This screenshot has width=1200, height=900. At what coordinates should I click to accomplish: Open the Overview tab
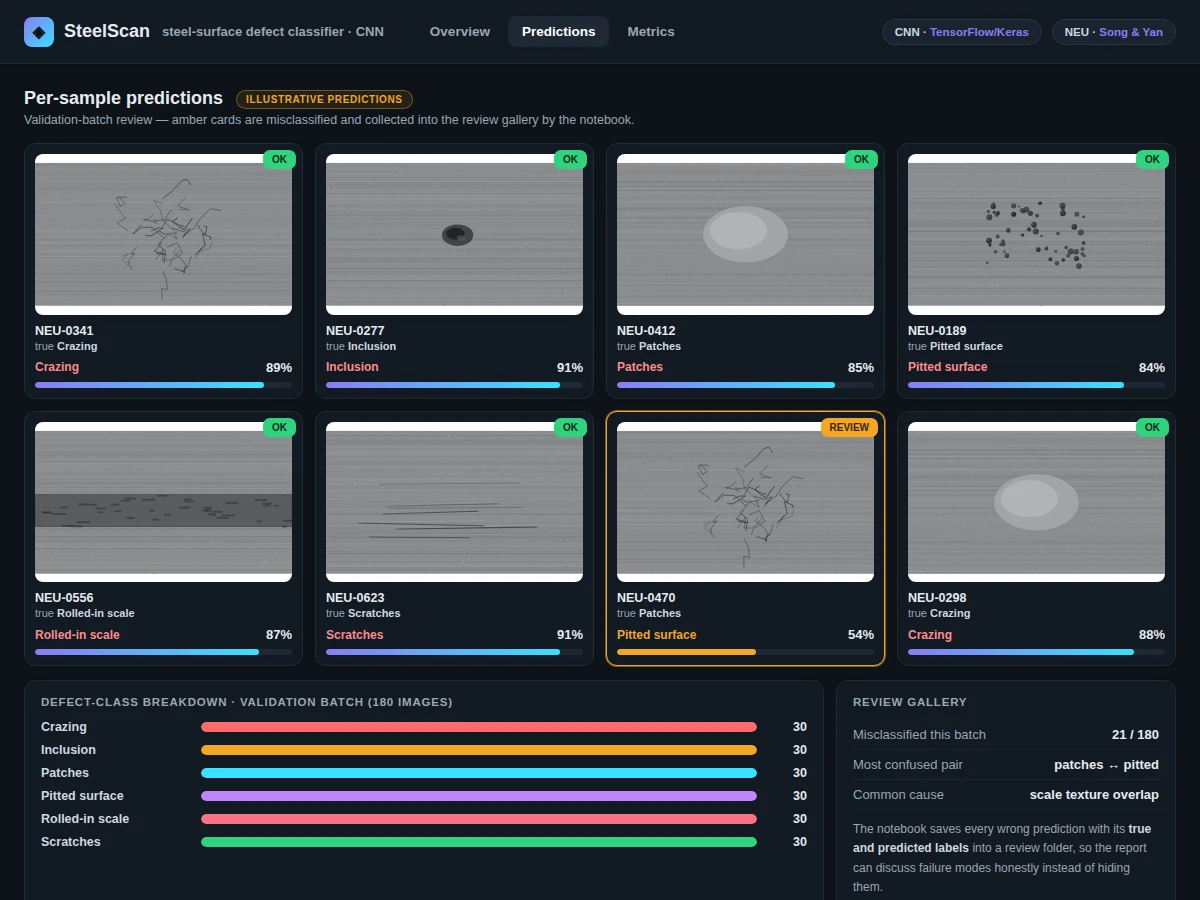click(460, 32)
